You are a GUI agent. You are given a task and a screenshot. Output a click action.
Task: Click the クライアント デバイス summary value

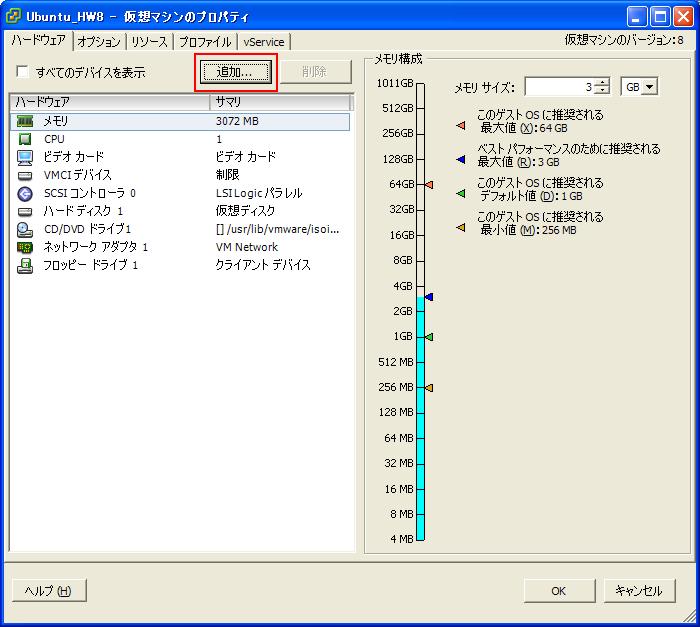263,265
